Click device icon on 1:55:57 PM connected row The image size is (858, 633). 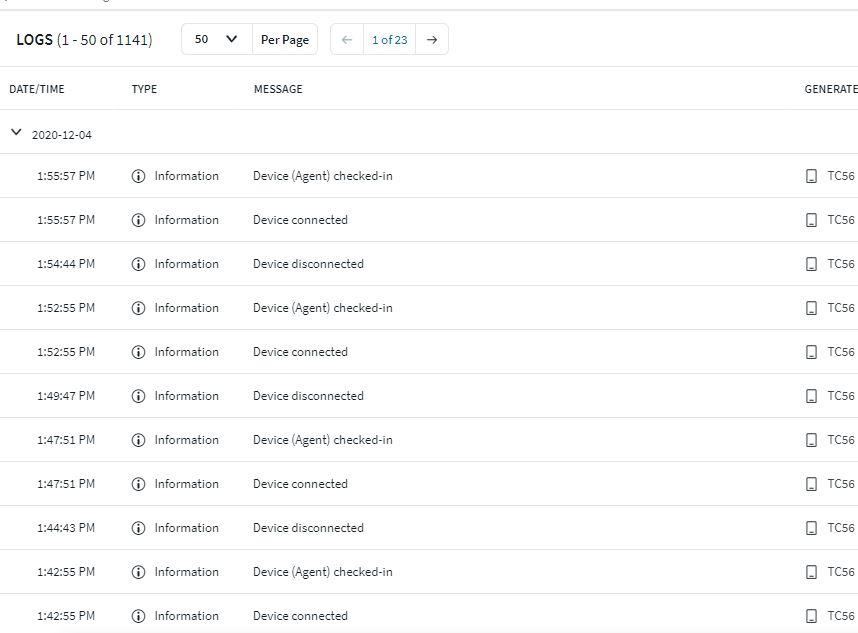point(811,220)
